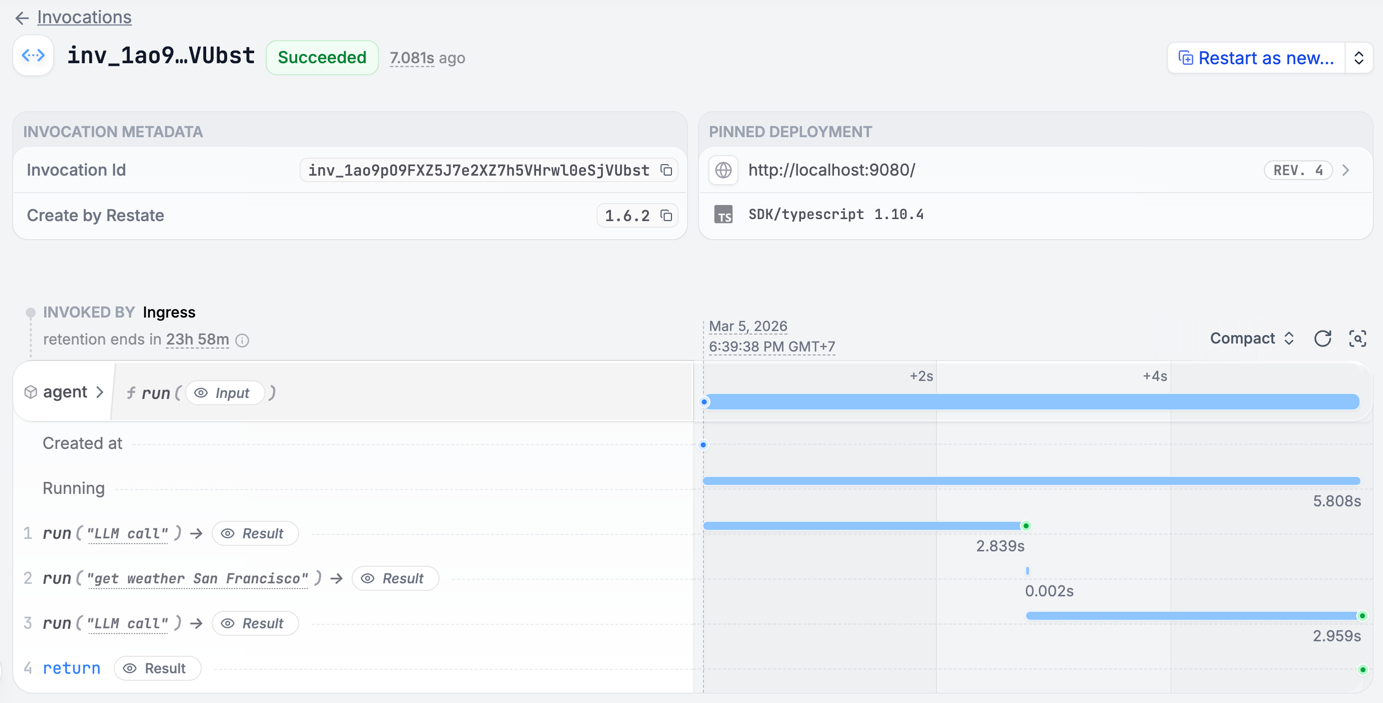This screenshot has height=703, width=1383.
Task: Copy the Restate version 1.6.2 with the copy icon
Action: [666, 216]
